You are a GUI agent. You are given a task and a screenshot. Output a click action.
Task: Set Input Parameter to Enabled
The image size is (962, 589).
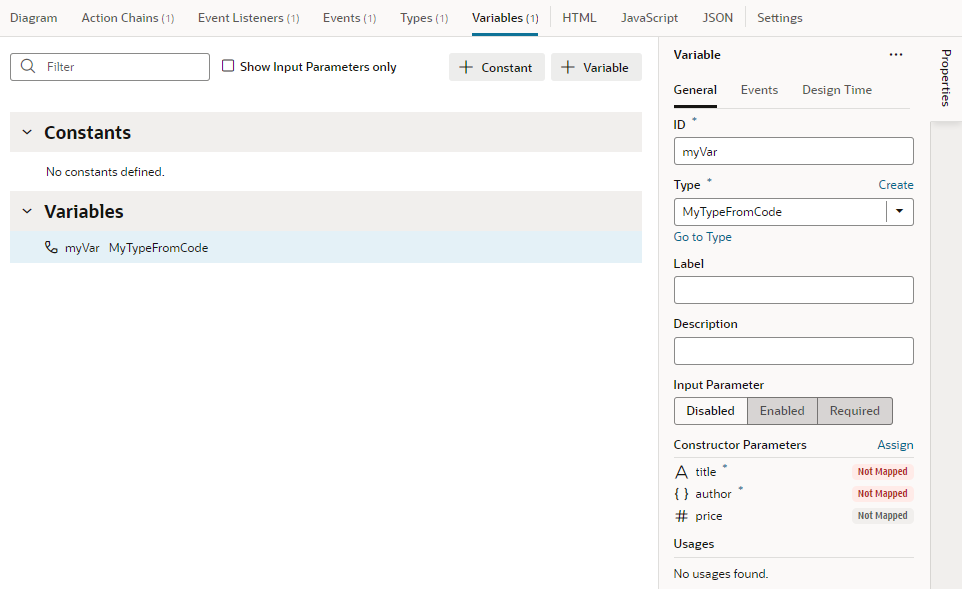(782, 411)
